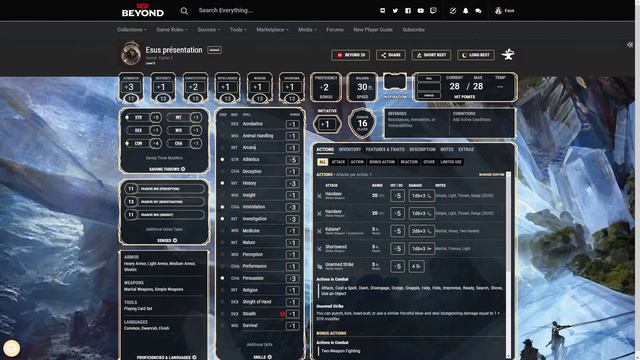Open the Twitter social link icon

[395, 11]
